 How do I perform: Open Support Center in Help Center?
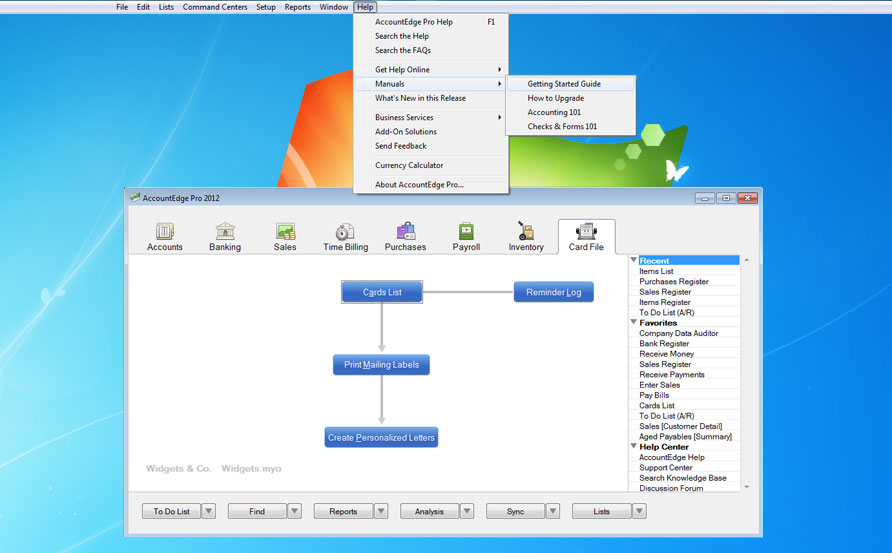666,467
